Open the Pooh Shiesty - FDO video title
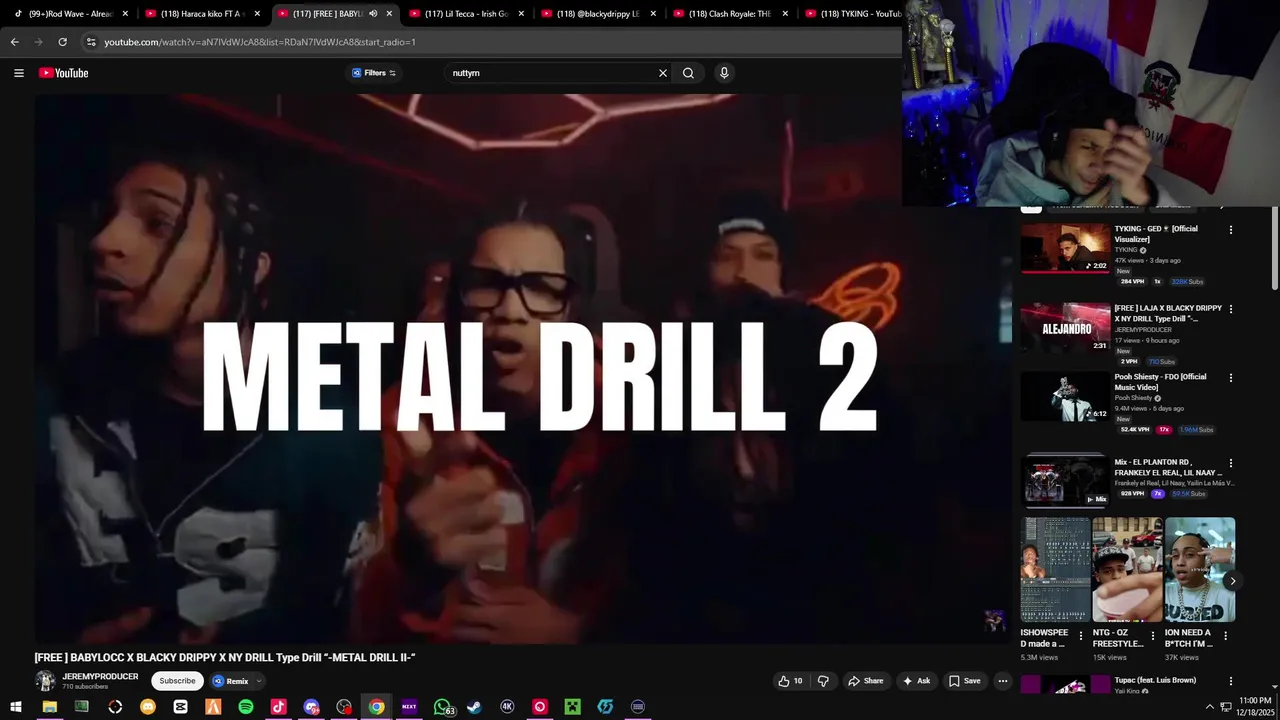This screenshot has height=720, width=1280. point(1161,382)
